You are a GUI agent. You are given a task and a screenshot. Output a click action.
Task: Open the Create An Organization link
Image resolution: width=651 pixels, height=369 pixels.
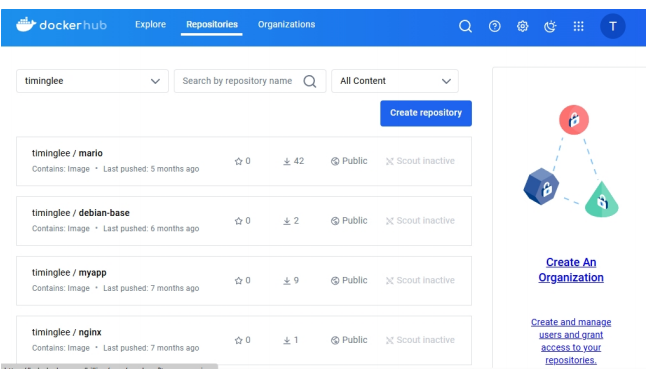571,270
